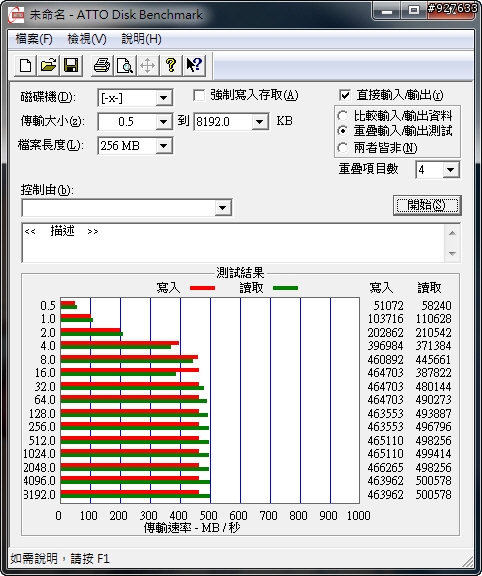This screenshot has height=576, width=482.
Task: Open a benchmark file via folder icon
Action: [48, 66]
